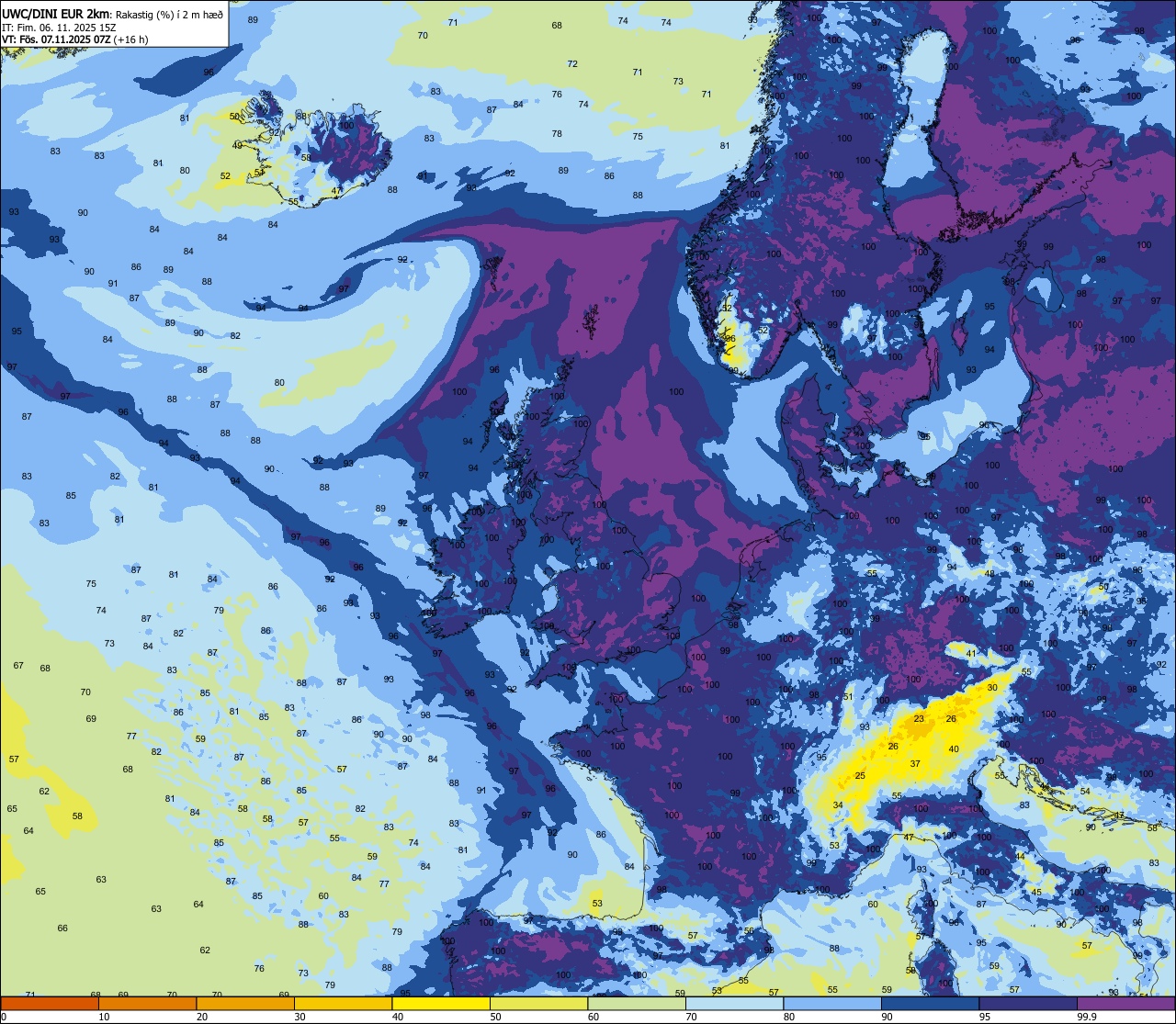Image resolution: width=1176 pixels, height=1024 pixels.
Task: Click the 'Rakastig (%) í 2 m hæð' label
Action: pos(169,14)
